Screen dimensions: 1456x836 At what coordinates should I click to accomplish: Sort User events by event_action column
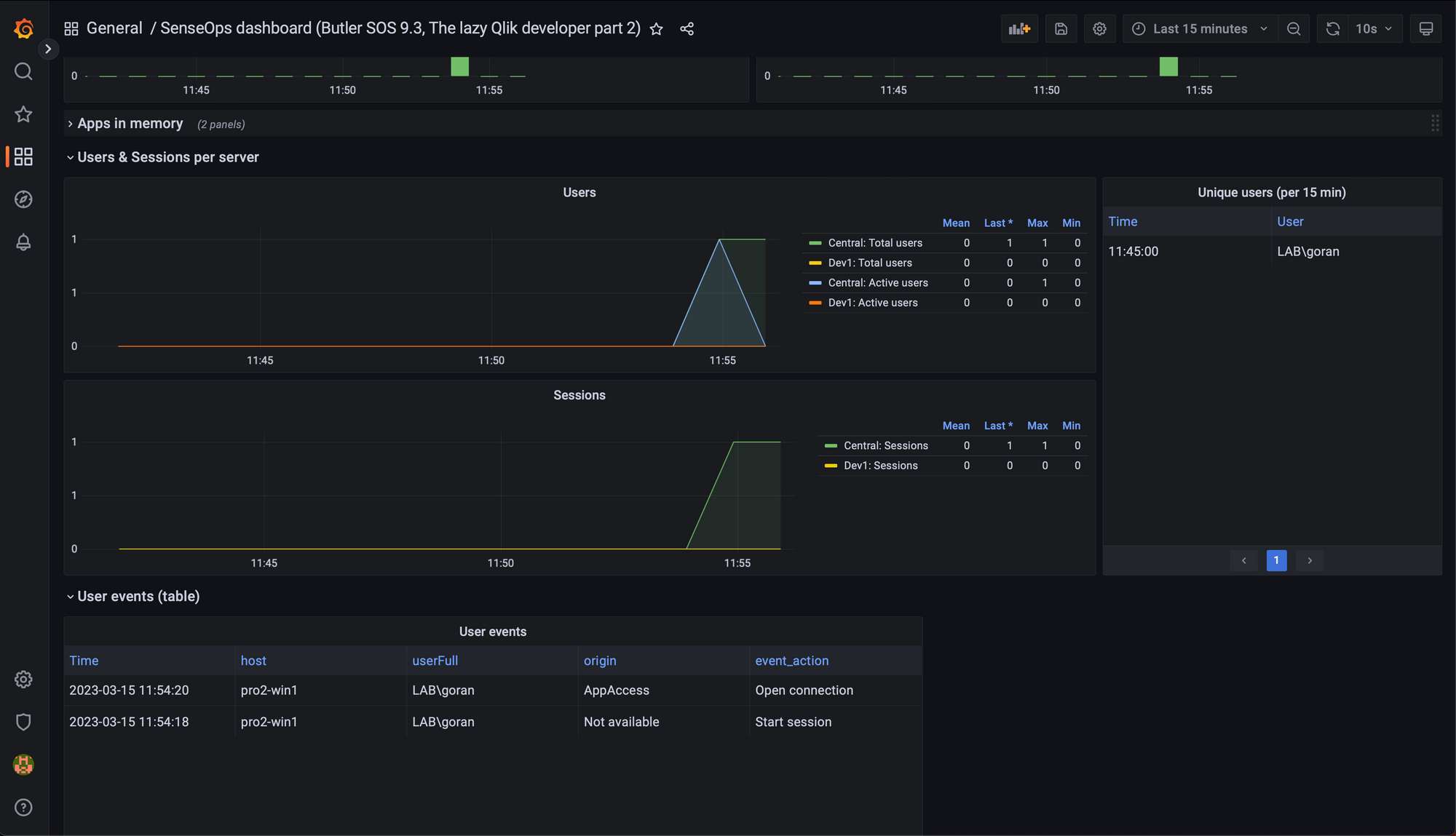(791, 661)
